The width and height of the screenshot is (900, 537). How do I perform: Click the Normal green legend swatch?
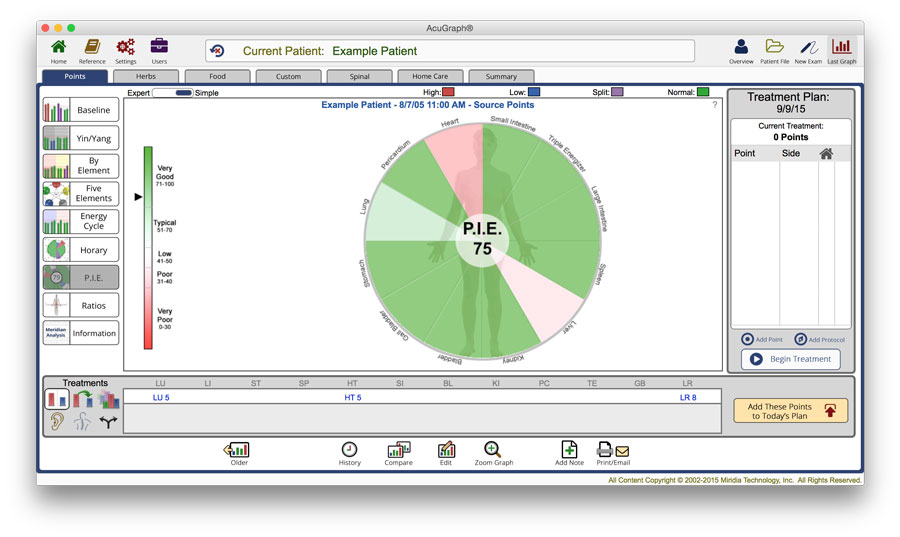(x=703, y=92)
